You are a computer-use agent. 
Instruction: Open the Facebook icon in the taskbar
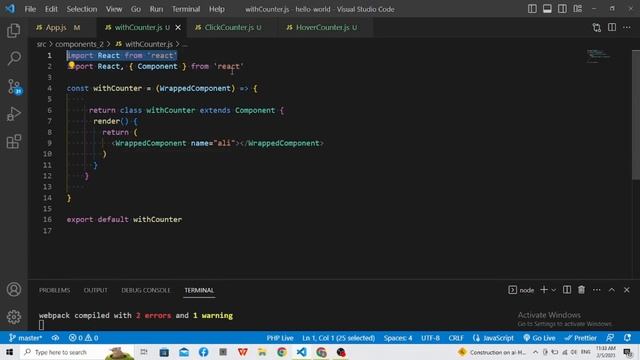pos(203,352)
